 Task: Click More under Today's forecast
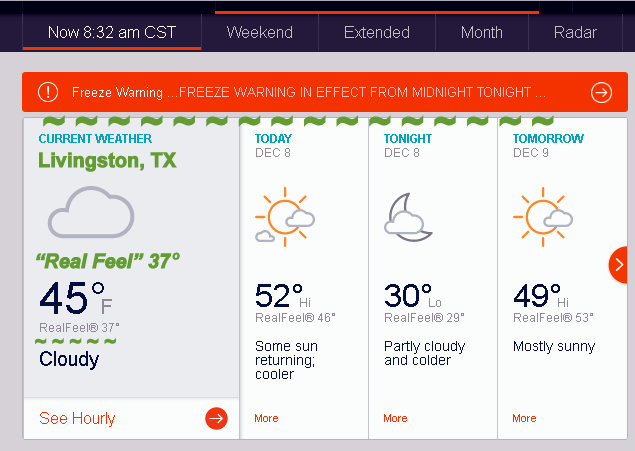tap(266, 418)
